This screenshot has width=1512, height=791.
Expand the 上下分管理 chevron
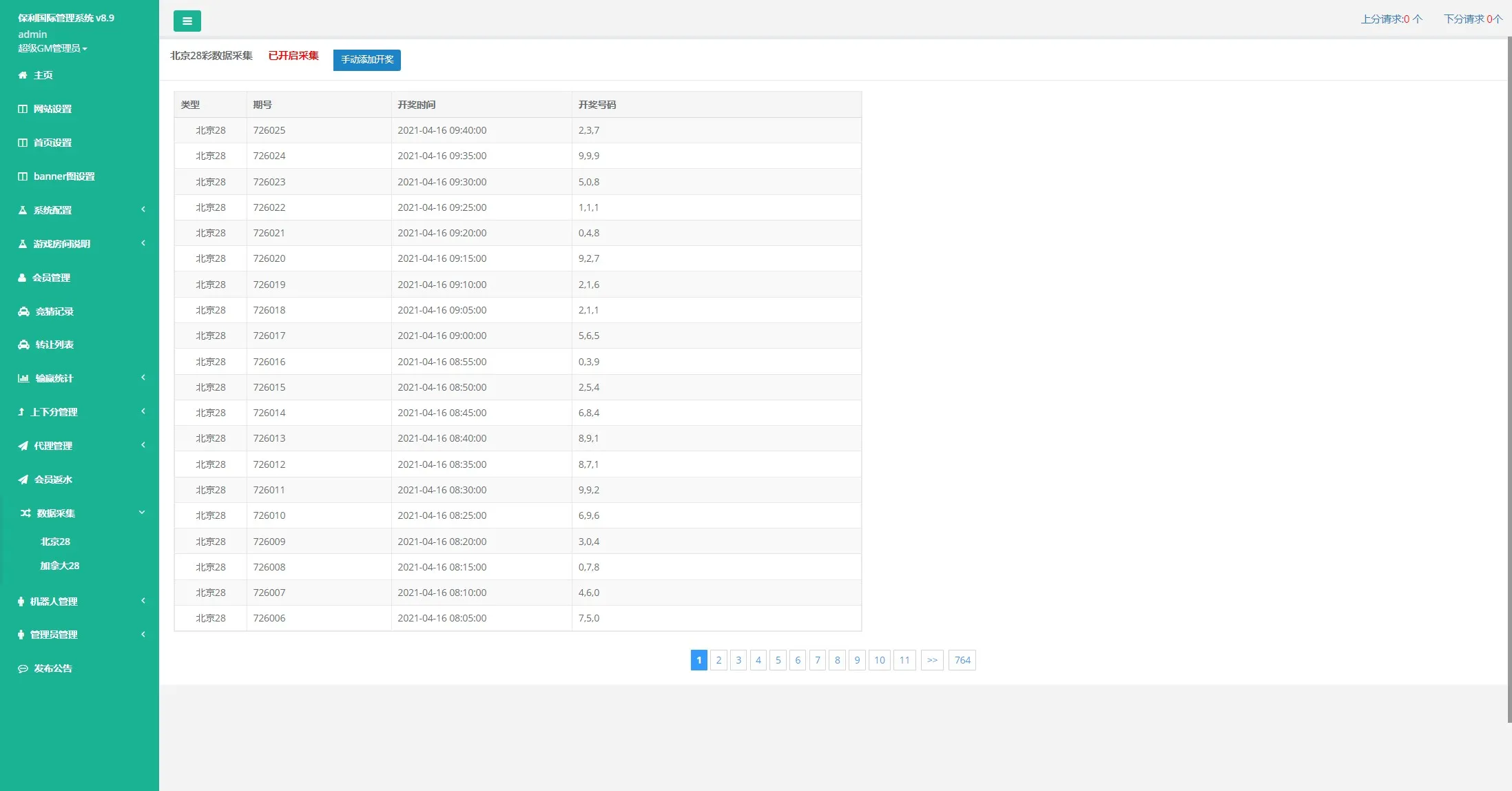click(x=143, y=411)
